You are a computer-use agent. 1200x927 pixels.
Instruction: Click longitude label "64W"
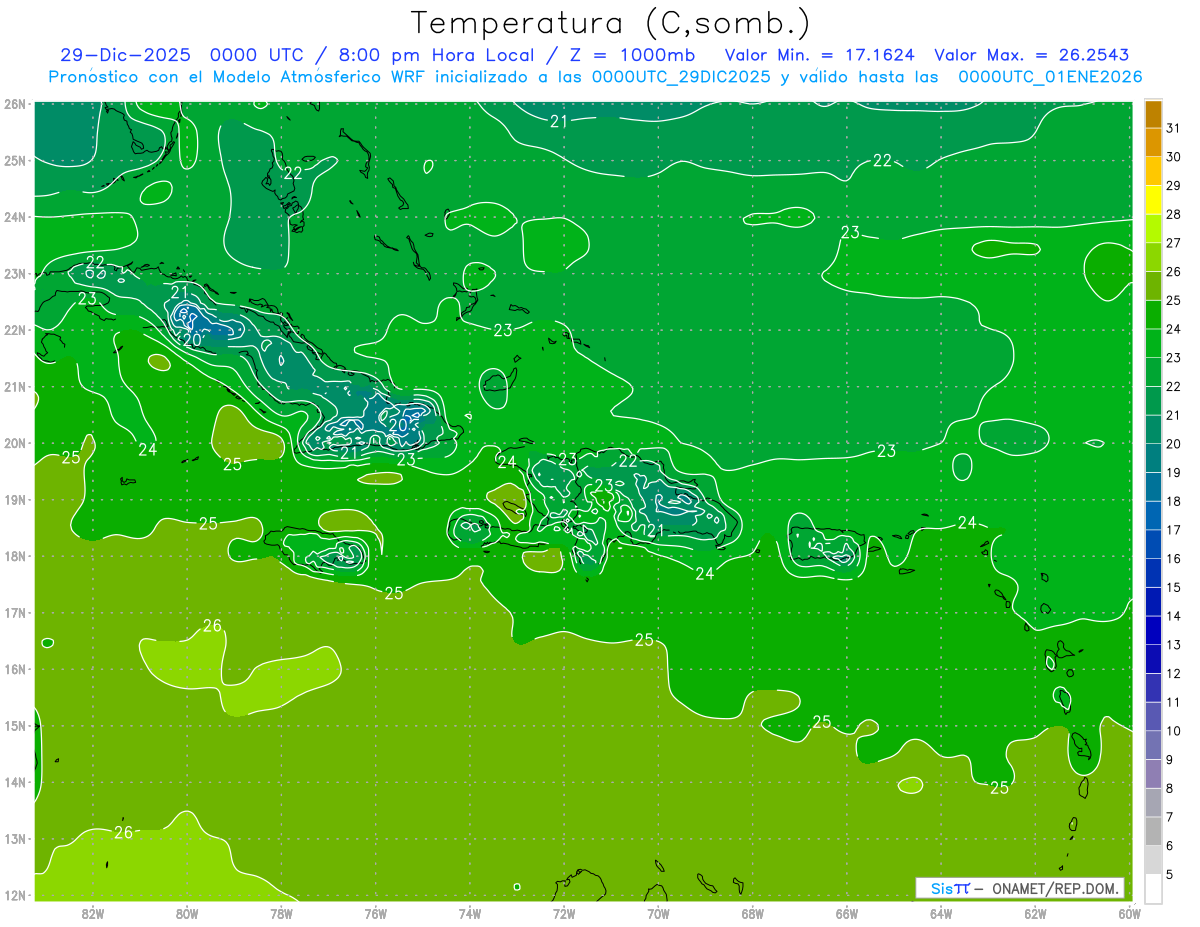(x=941, y=913)
